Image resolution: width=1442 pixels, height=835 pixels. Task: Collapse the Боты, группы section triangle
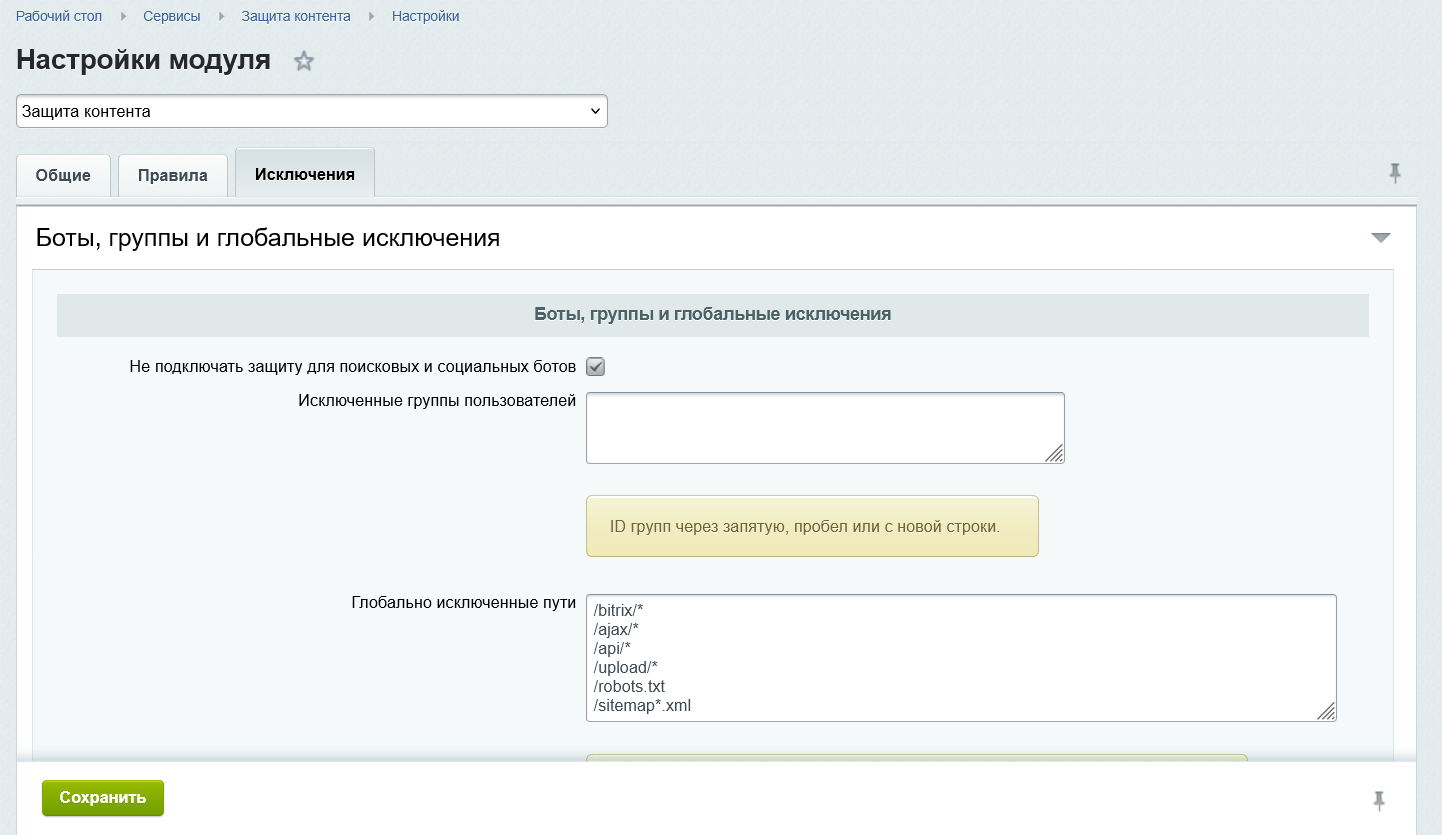pyautogui.click(x=1381, y=238)
